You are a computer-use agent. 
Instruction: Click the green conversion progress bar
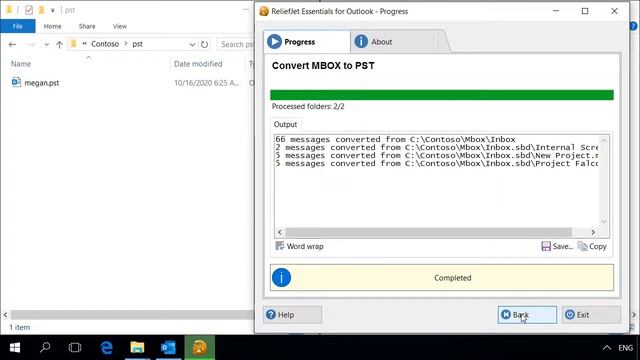pyautogui.click(x=442, y=95)
